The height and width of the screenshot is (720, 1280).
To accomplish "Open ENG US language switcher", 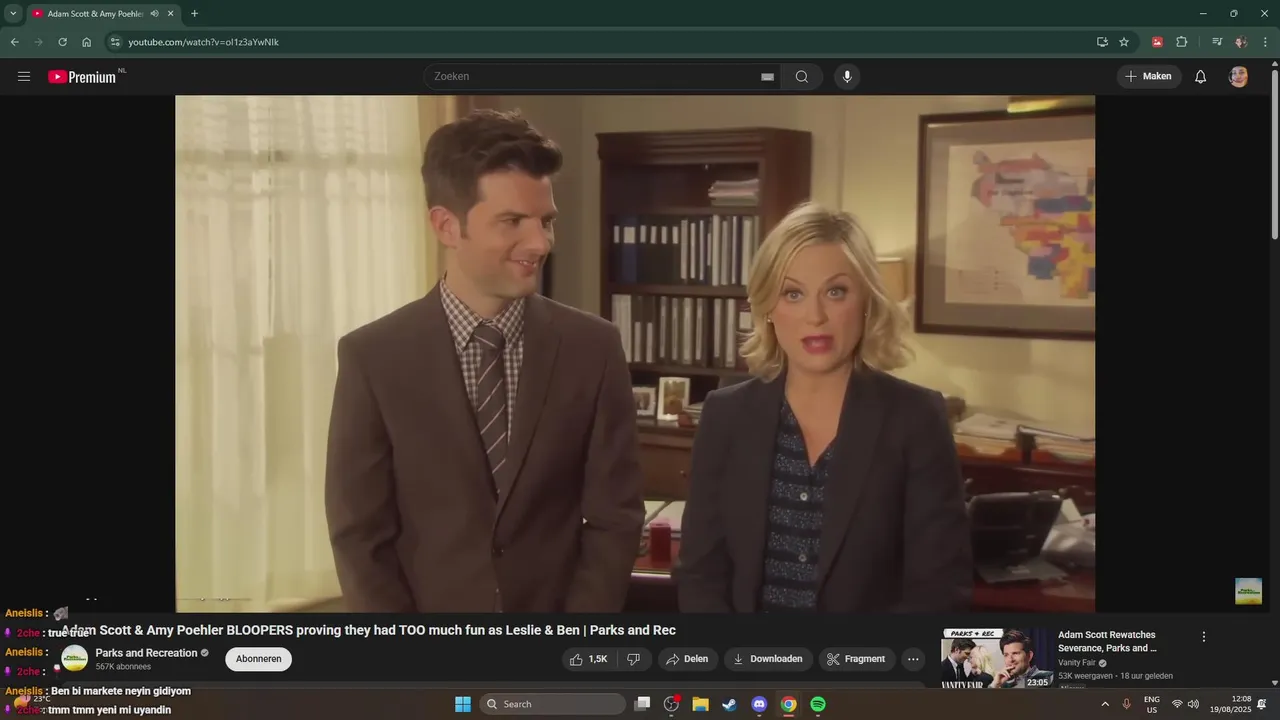I will point(1152,704).
